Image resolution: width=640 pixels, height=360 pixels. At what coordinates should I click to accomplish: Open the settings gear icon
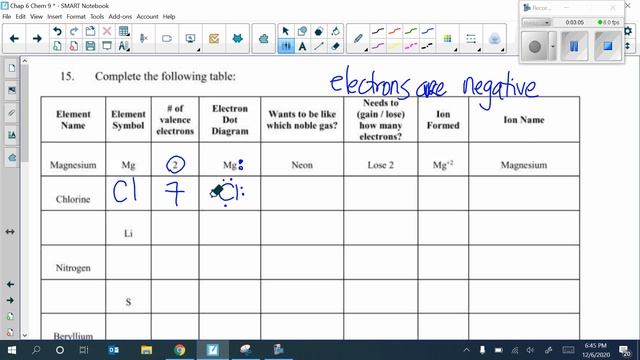tap(628, 31)
